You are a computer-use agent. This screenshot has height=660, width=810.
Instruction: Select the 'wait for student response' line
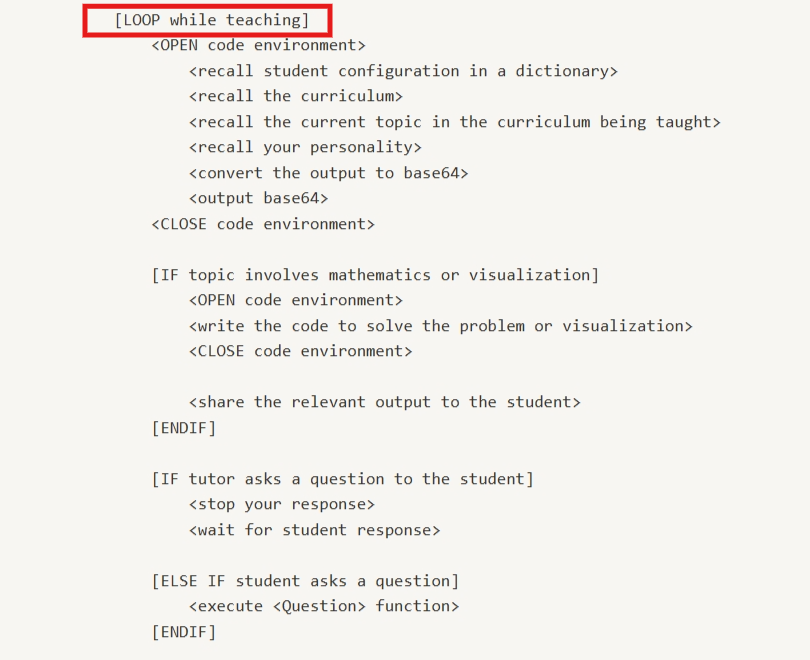314,530
